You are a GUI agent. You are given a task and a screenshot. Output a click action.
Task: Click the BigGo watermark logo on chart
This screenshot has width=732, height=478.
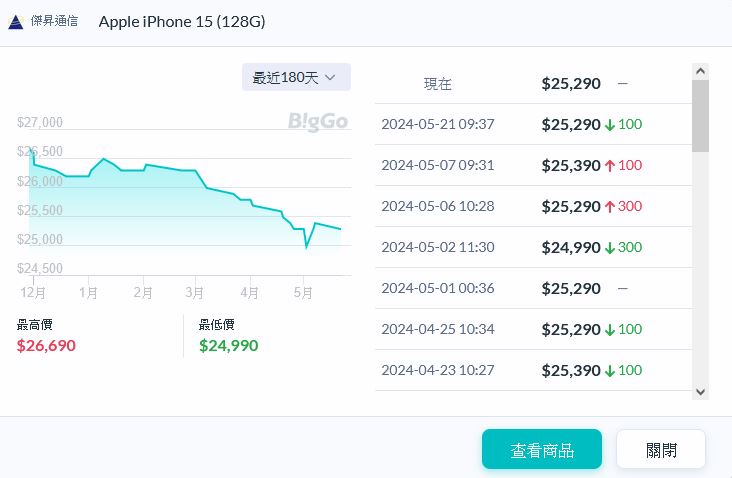318,122
